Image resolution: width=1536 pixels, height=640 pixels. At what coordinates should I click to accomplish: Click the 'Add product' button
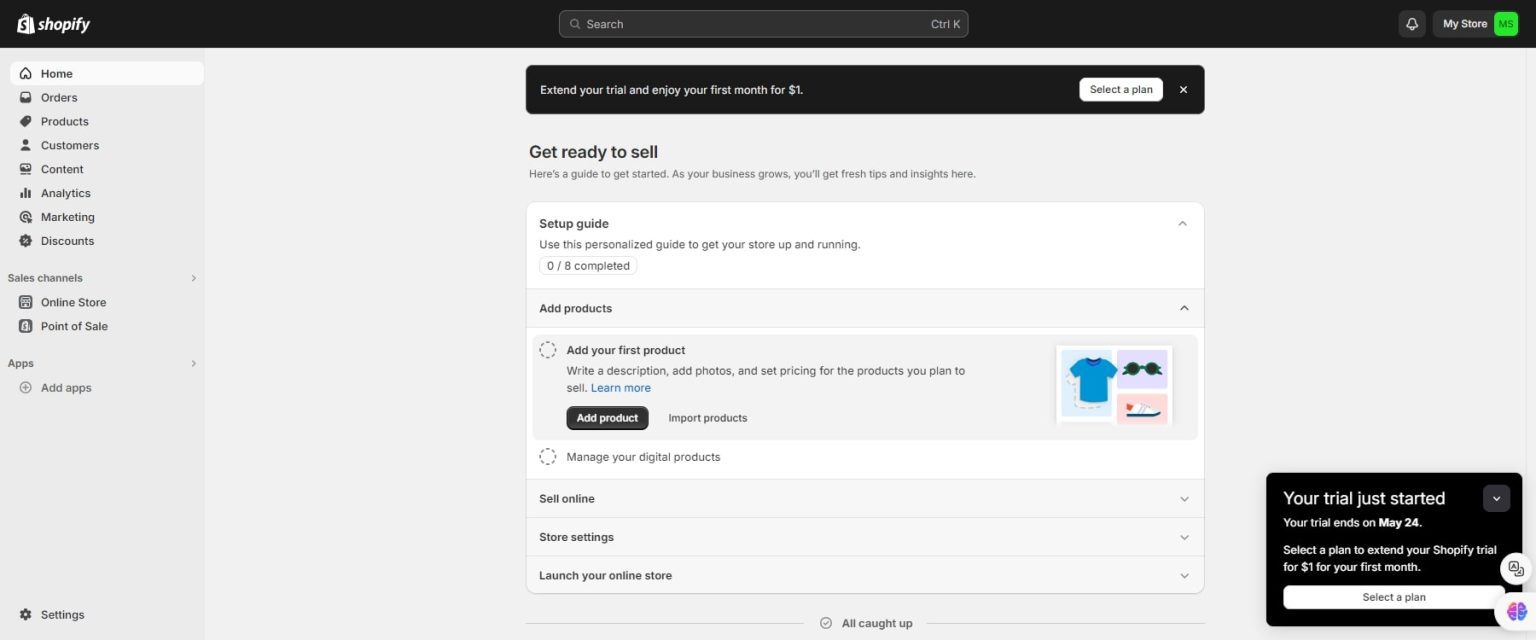point(607,417)
